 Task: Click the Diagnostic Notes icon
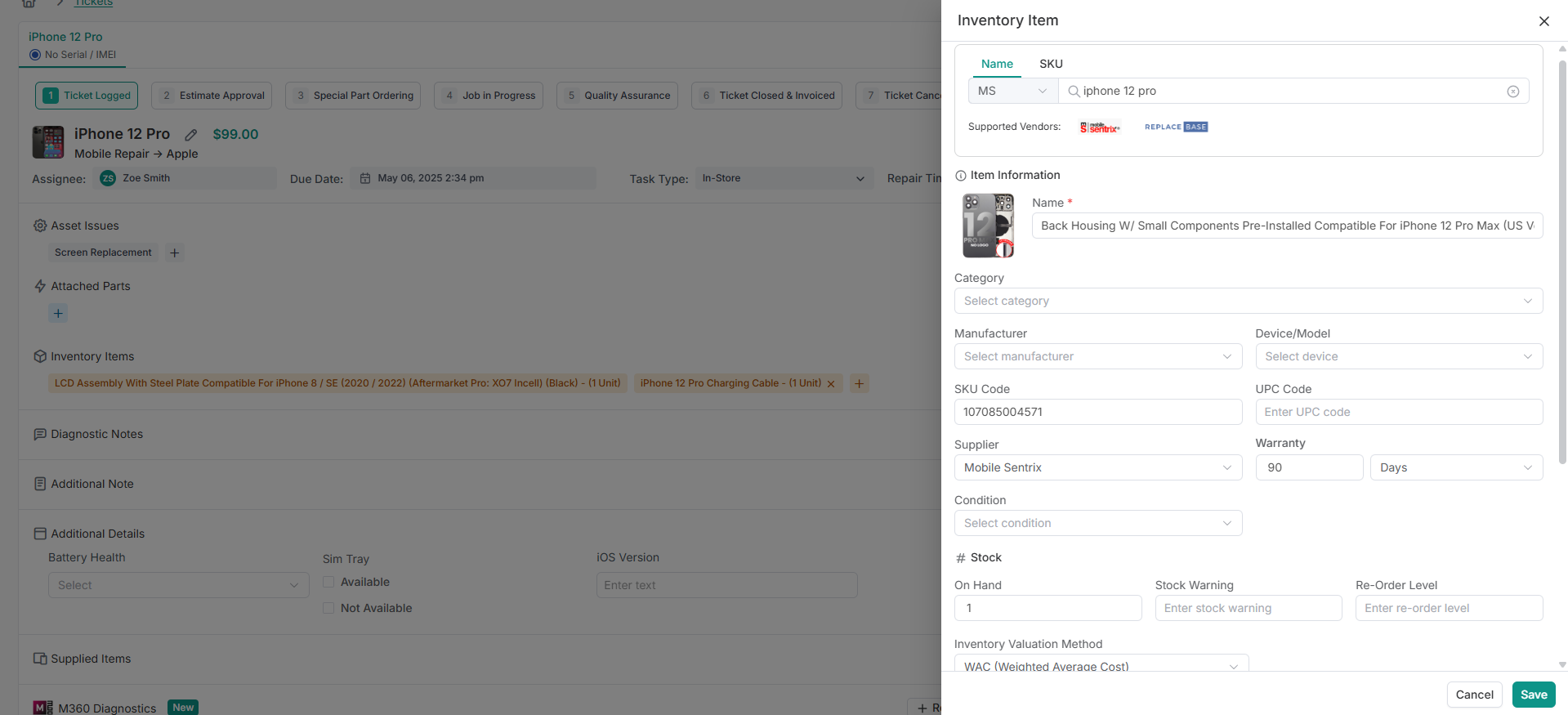(x=40, y=434)
